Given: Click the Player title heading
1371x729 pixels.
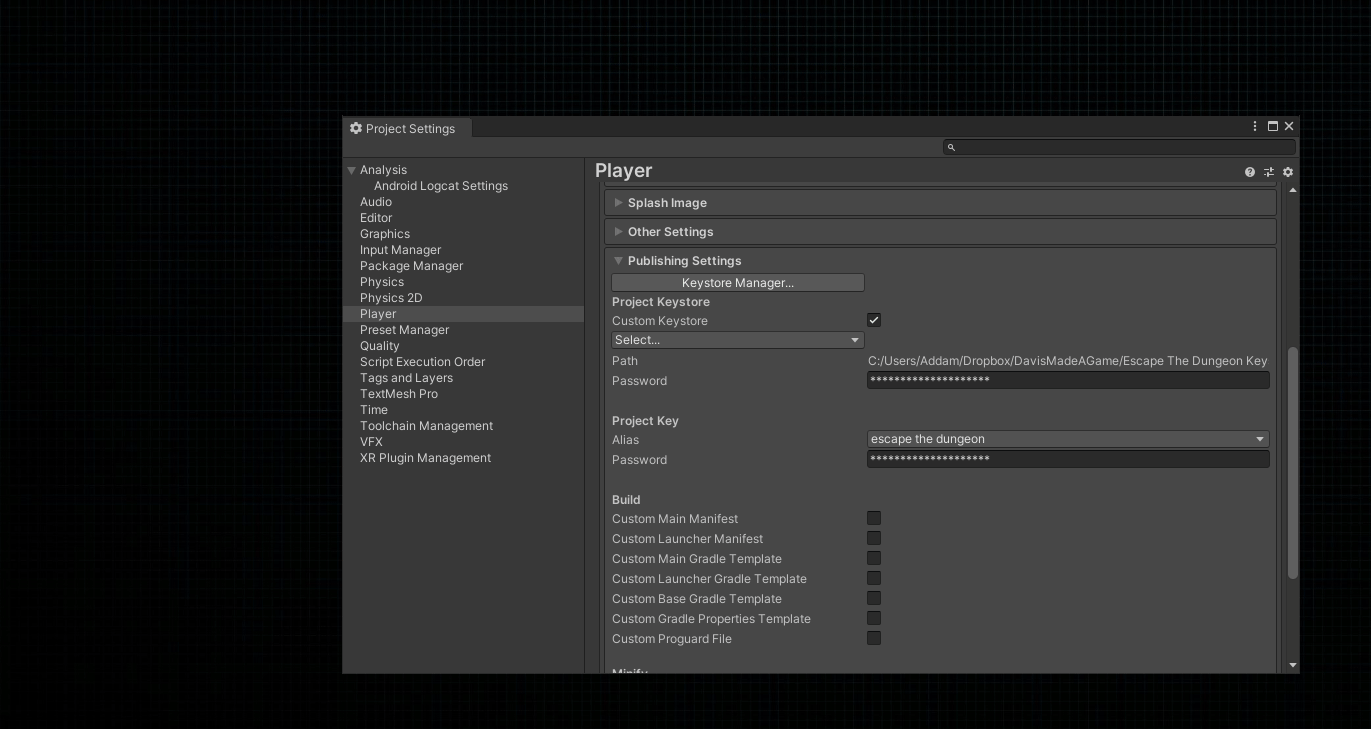Looking at the screenshot, I should click(623, 171).
